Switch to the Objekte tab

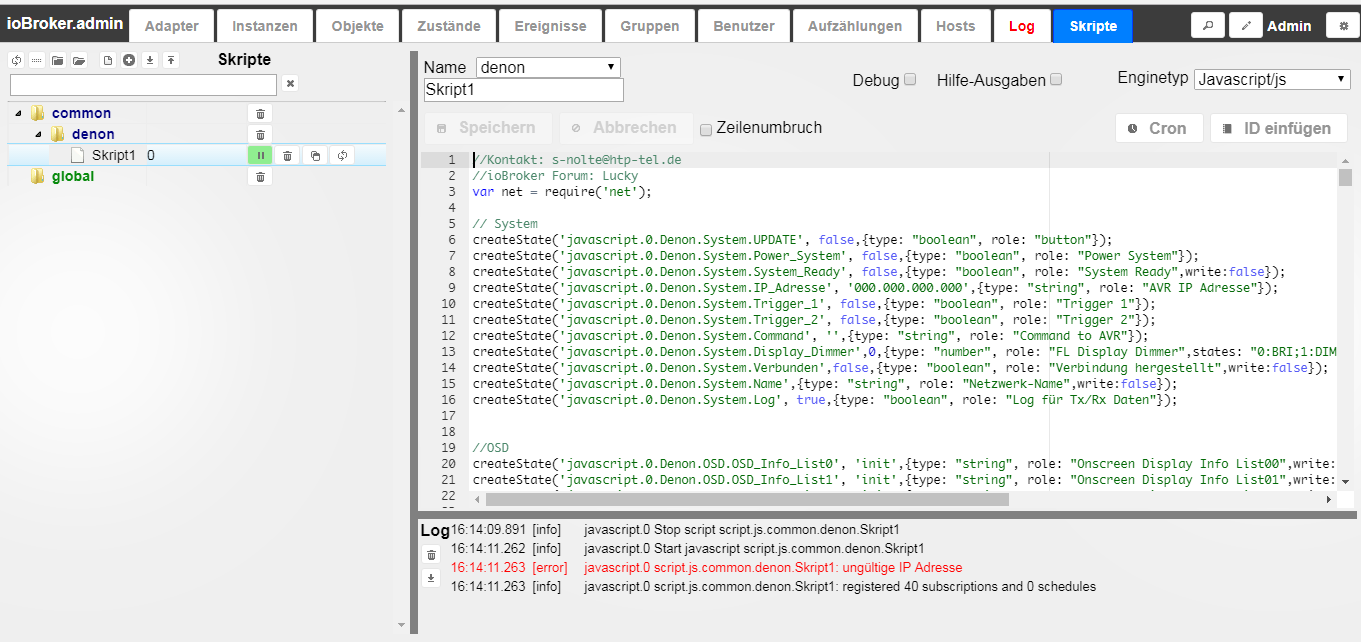tap(357, 26)
